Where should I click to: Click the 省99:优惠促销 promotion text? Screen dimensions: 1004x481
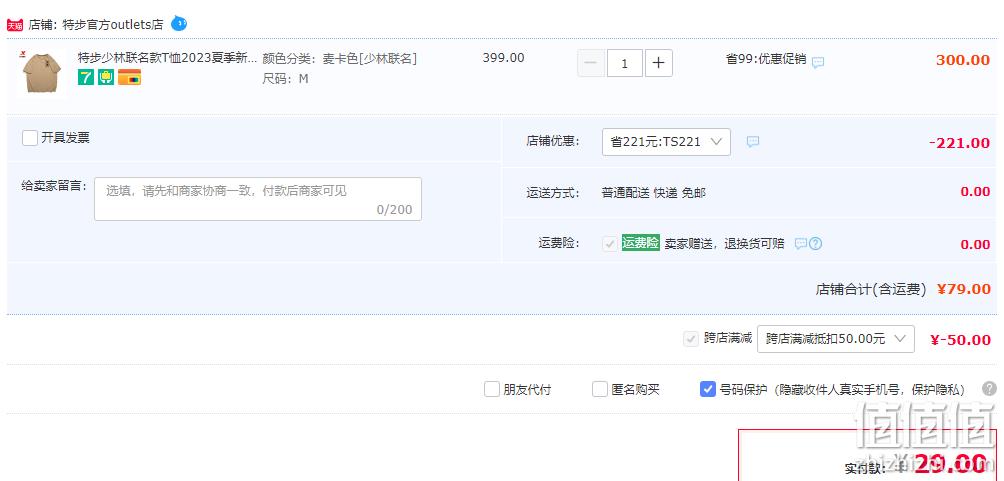pos(765,59)
